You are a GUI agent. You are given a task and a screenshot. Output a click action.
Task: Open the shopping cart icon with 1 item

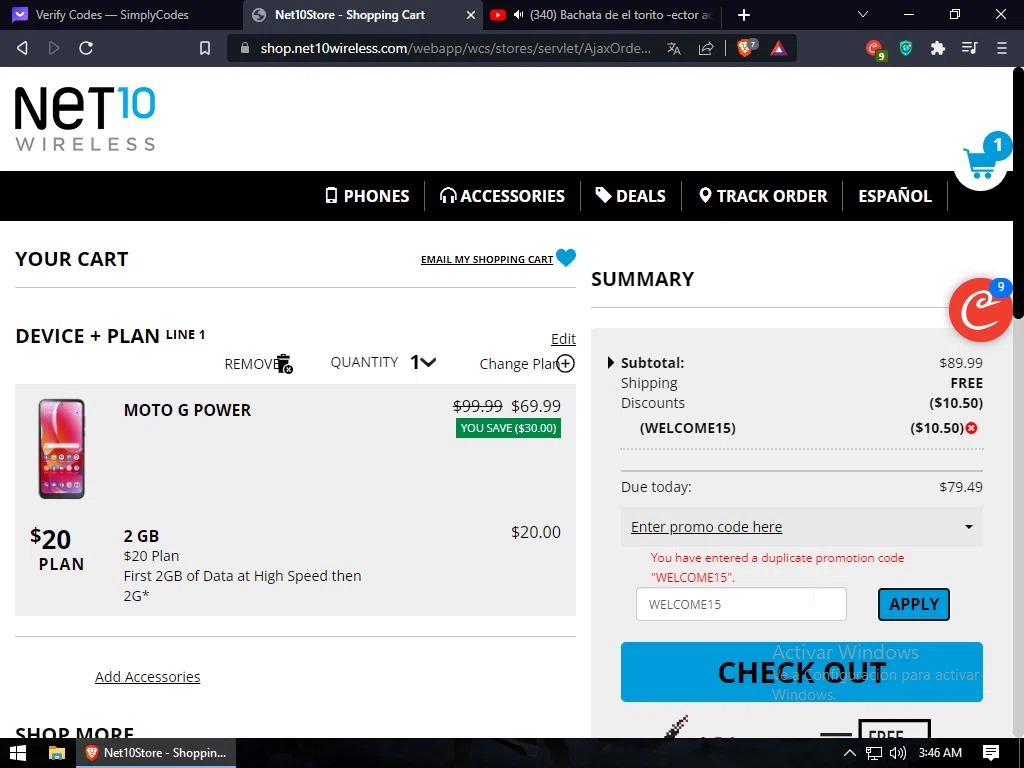[983, 159]
